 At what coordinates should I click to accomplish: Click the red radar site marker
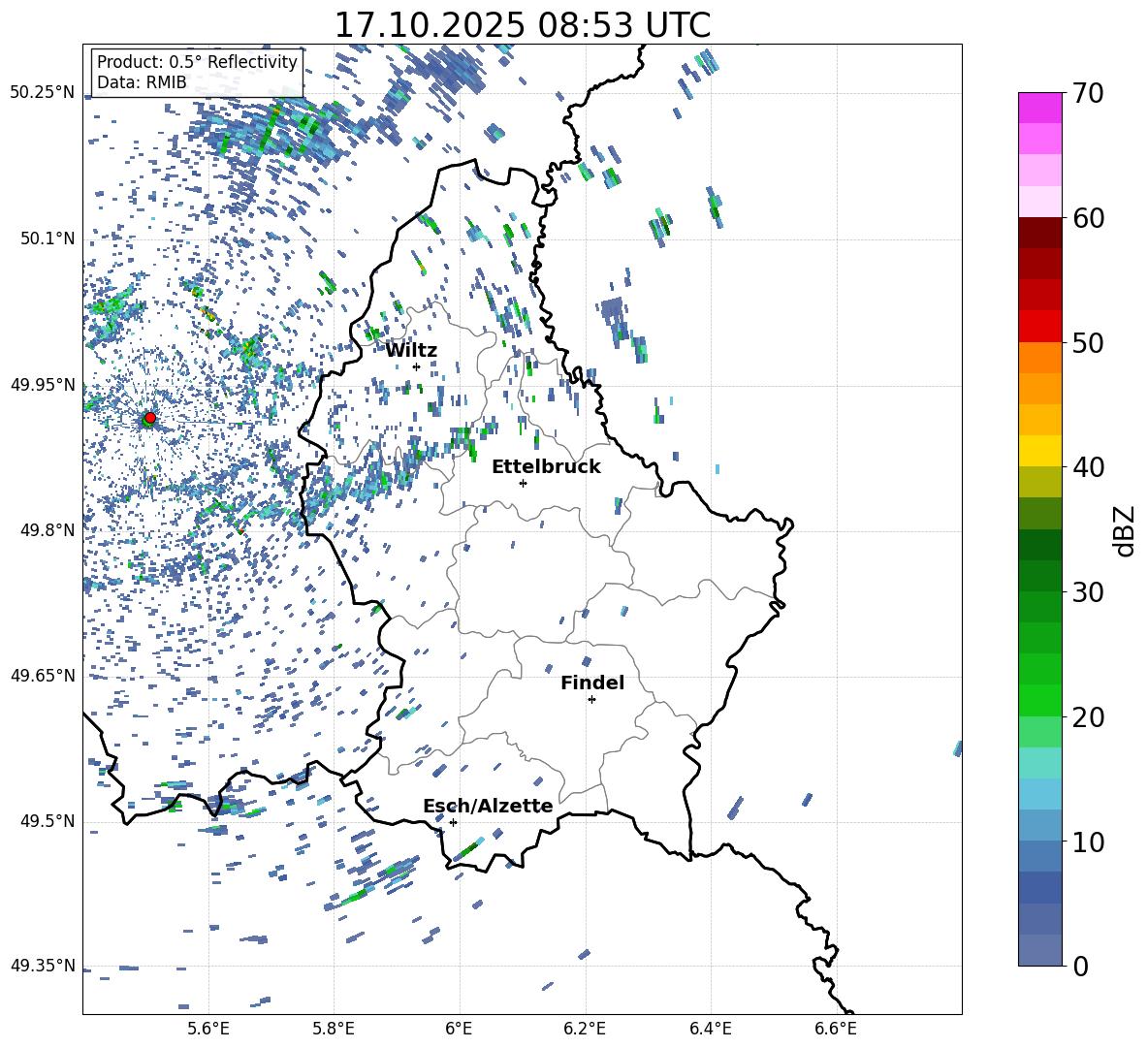tap(150, 418)
